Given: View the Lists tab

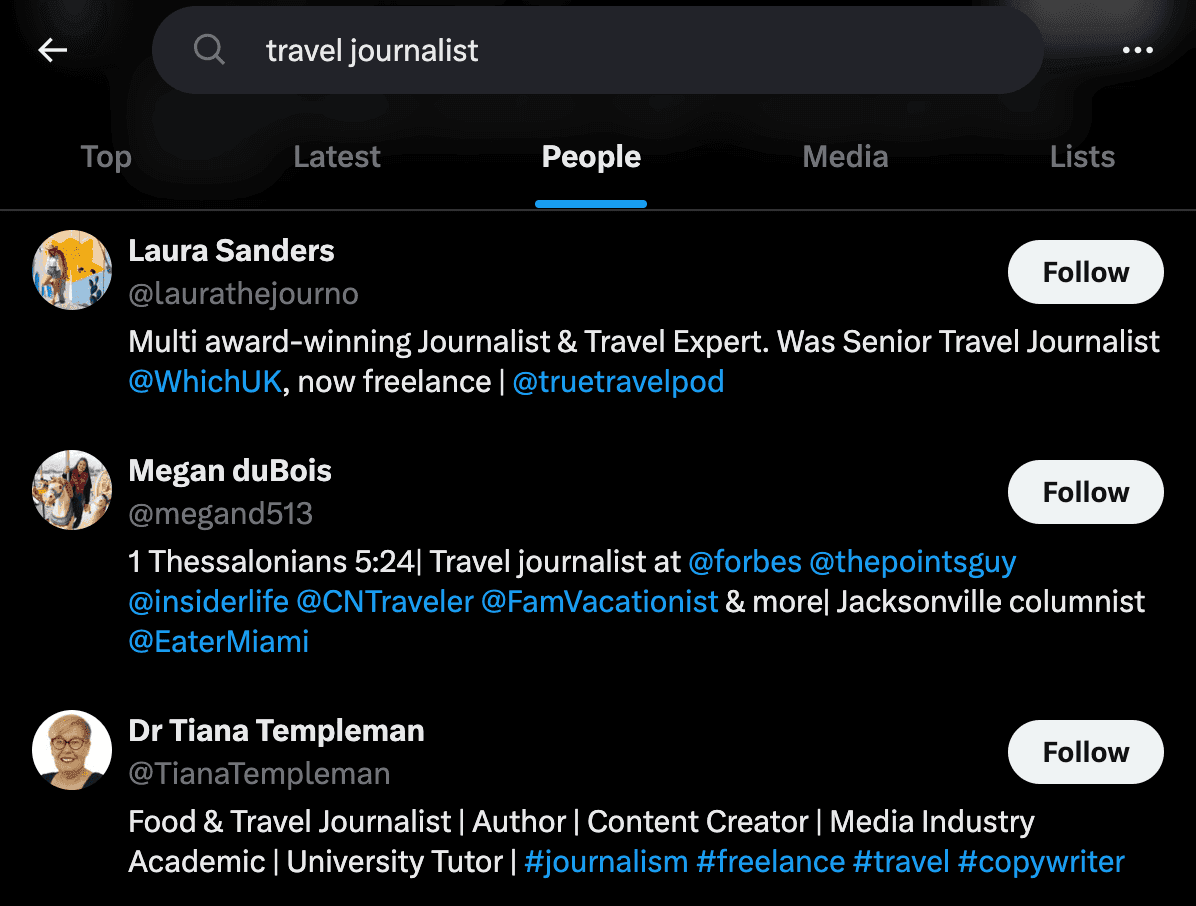Looking at the screenshot, I should 1083,156.
